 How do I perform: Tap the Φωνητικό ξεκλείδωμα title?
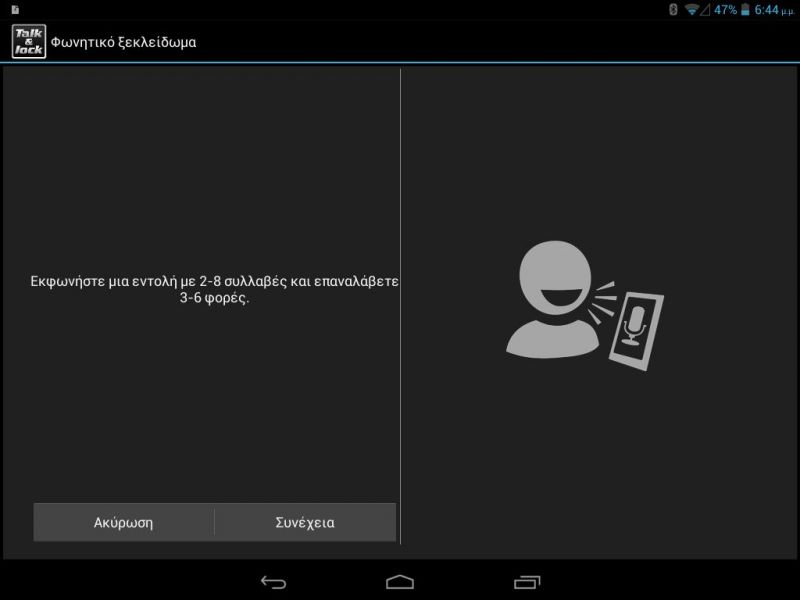click(123, 42)
